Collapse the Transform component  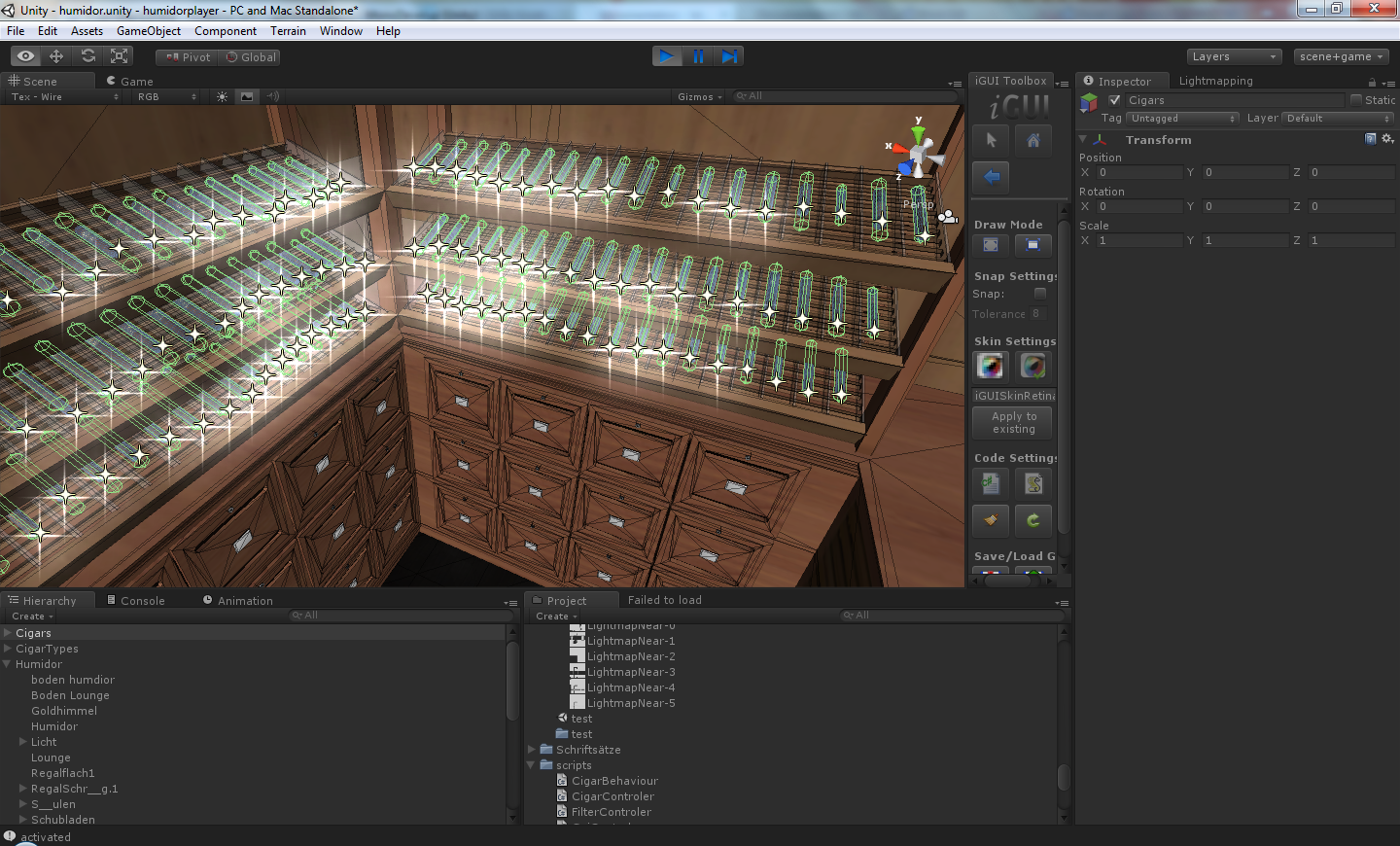coord(1082,139)
